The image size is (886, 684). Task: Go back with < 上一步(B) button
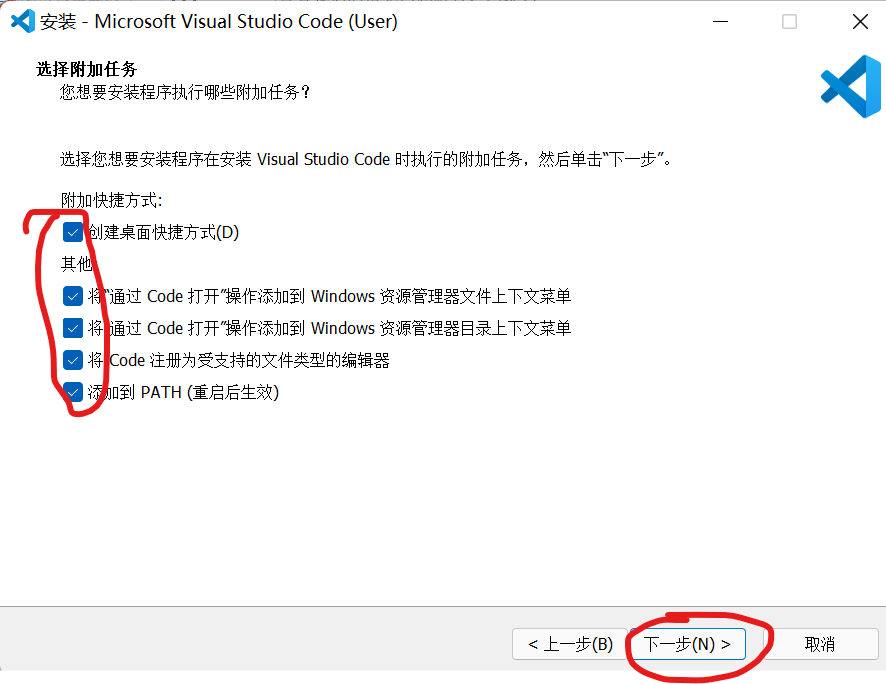tap(570, 644)
